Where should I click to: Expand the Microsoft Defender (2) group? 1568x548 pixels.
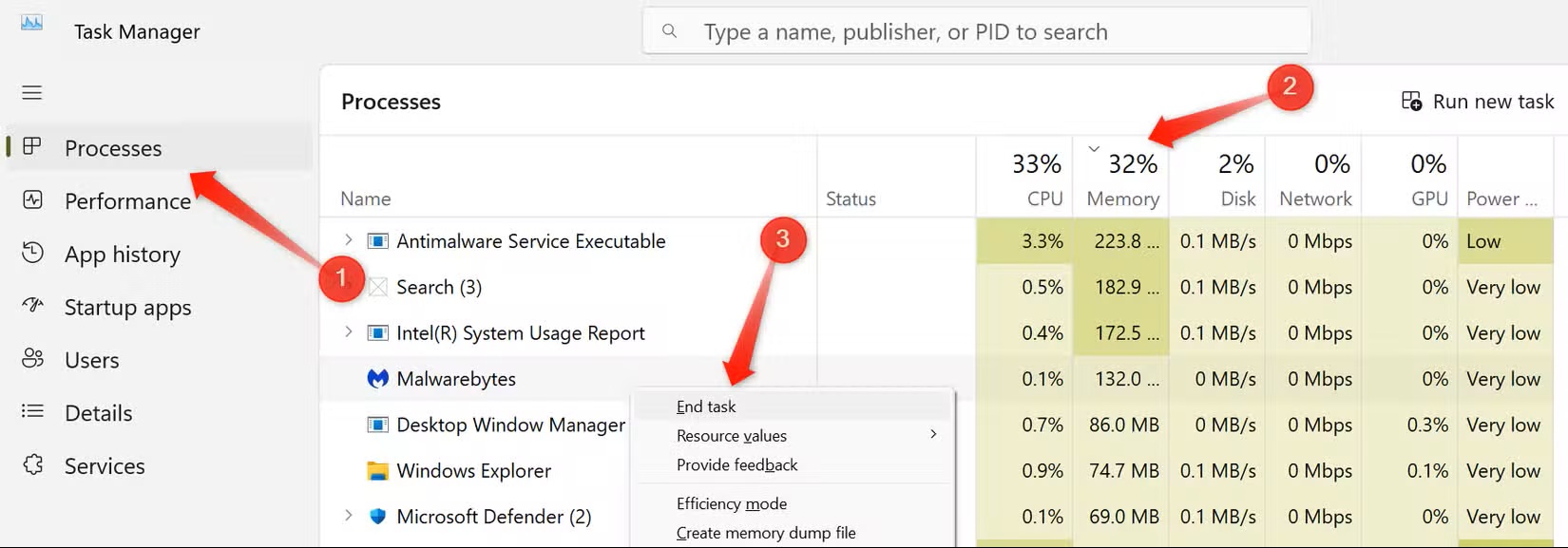pyautogui.click(x=348, y=516)
